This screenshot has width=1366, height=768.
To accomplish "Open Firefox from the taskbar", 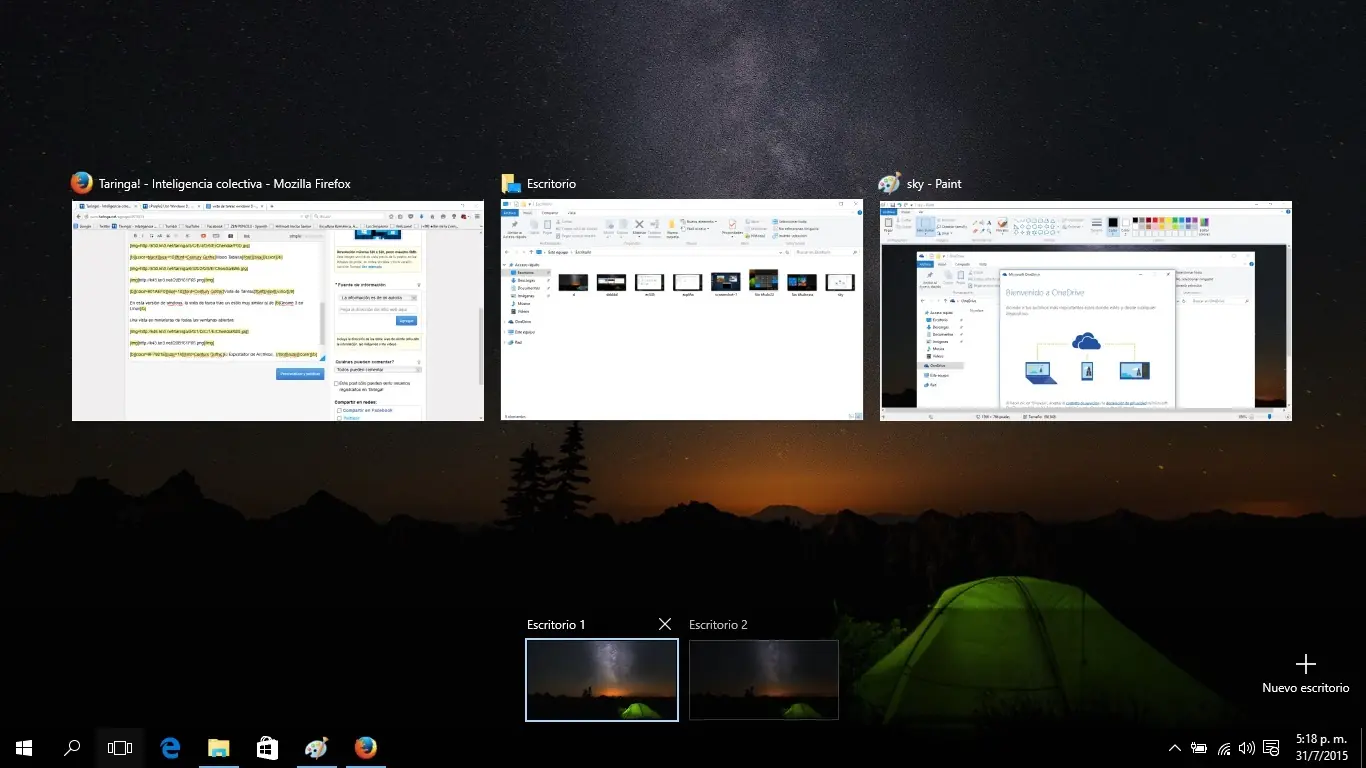I will [365, 747].
